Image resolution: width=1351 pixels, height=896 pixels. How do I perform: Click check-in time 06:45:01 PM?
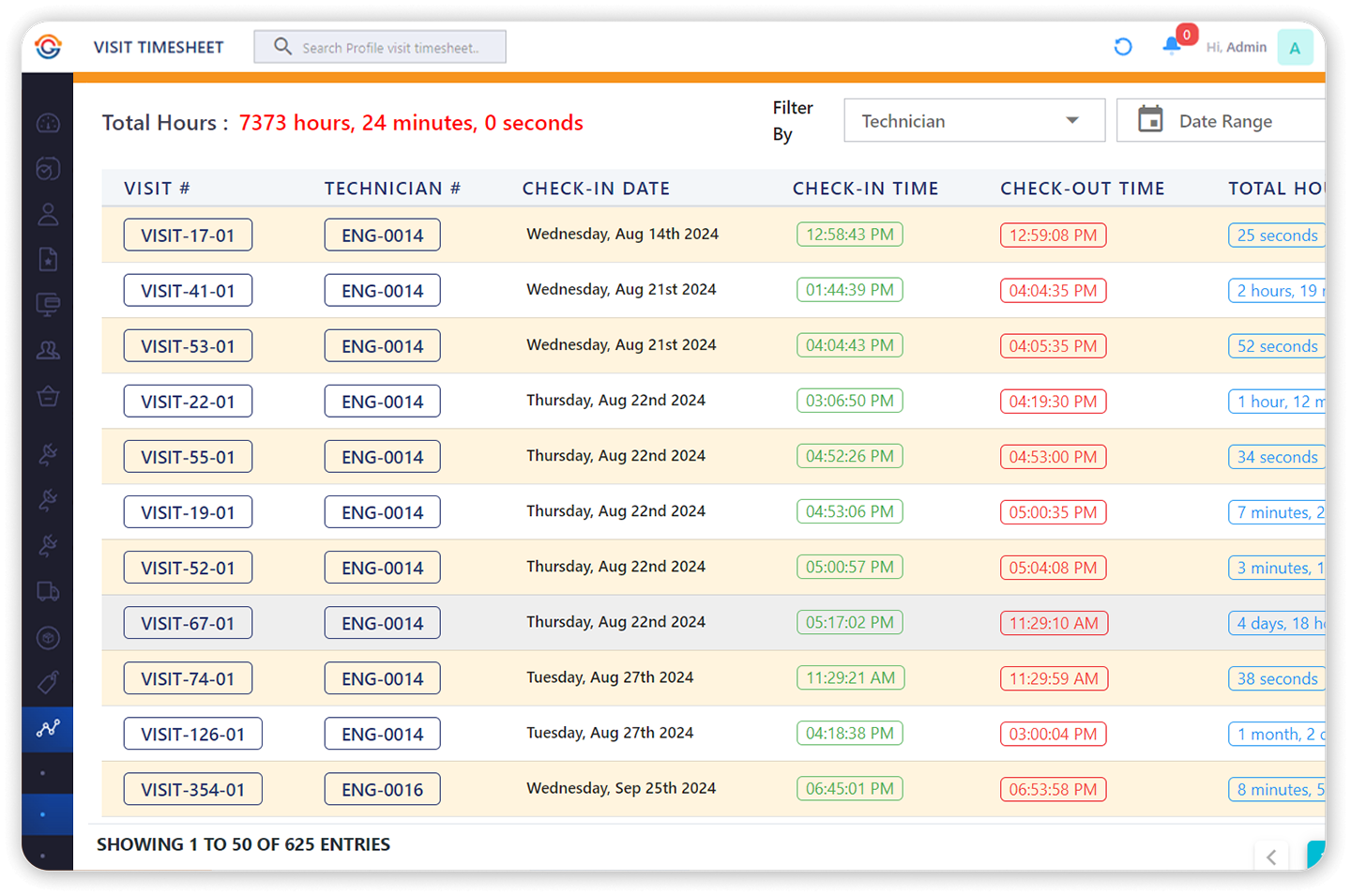849,787
